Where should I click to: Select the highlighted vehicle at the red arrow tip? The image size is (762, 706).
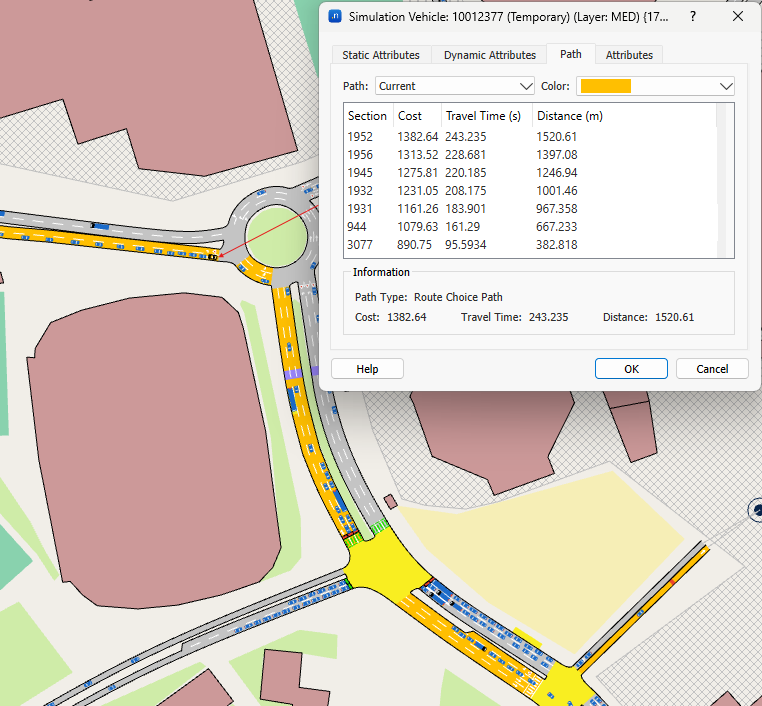213,257
